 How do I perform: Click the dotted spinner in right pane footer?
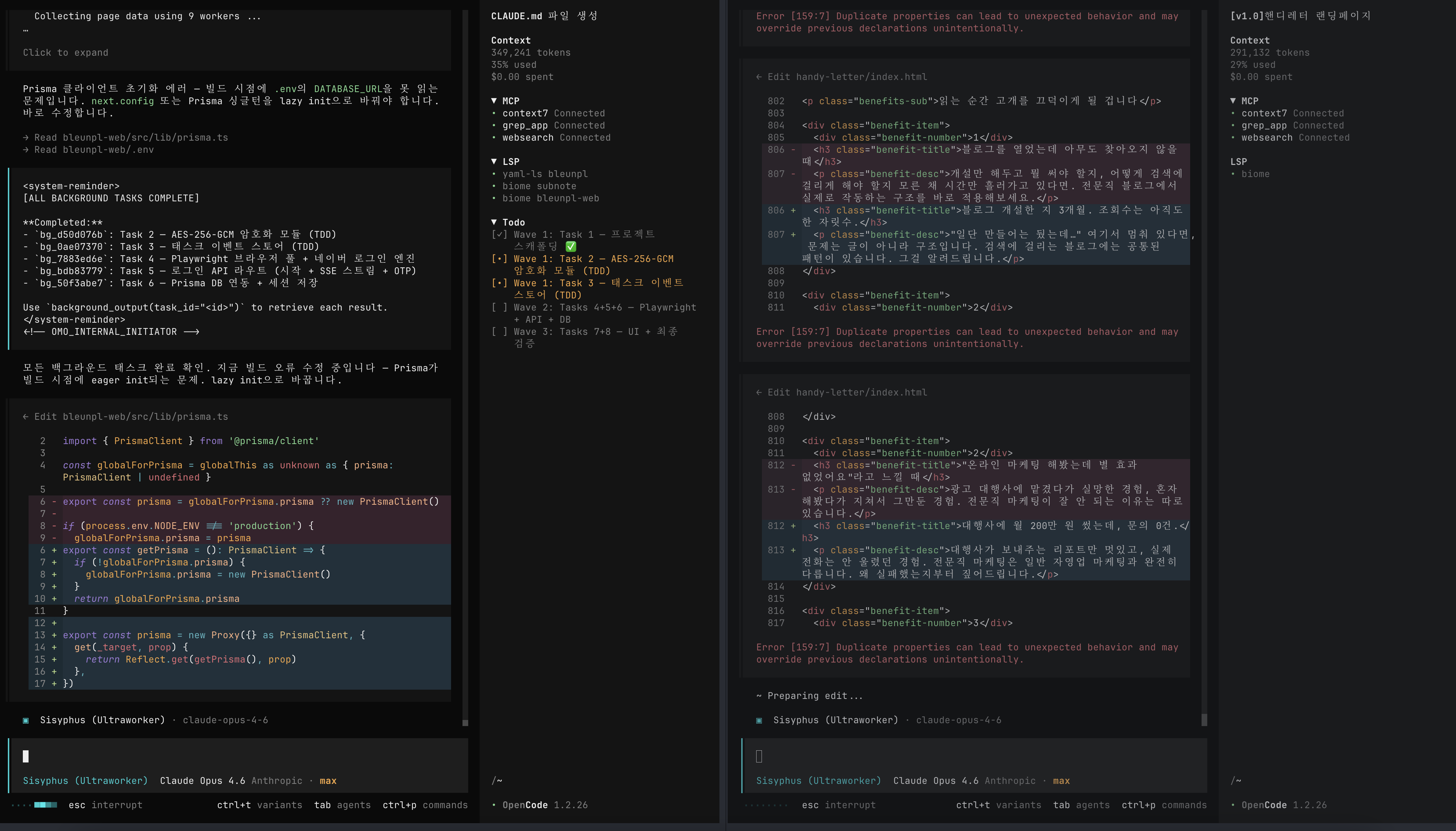(x=766, y=805)
